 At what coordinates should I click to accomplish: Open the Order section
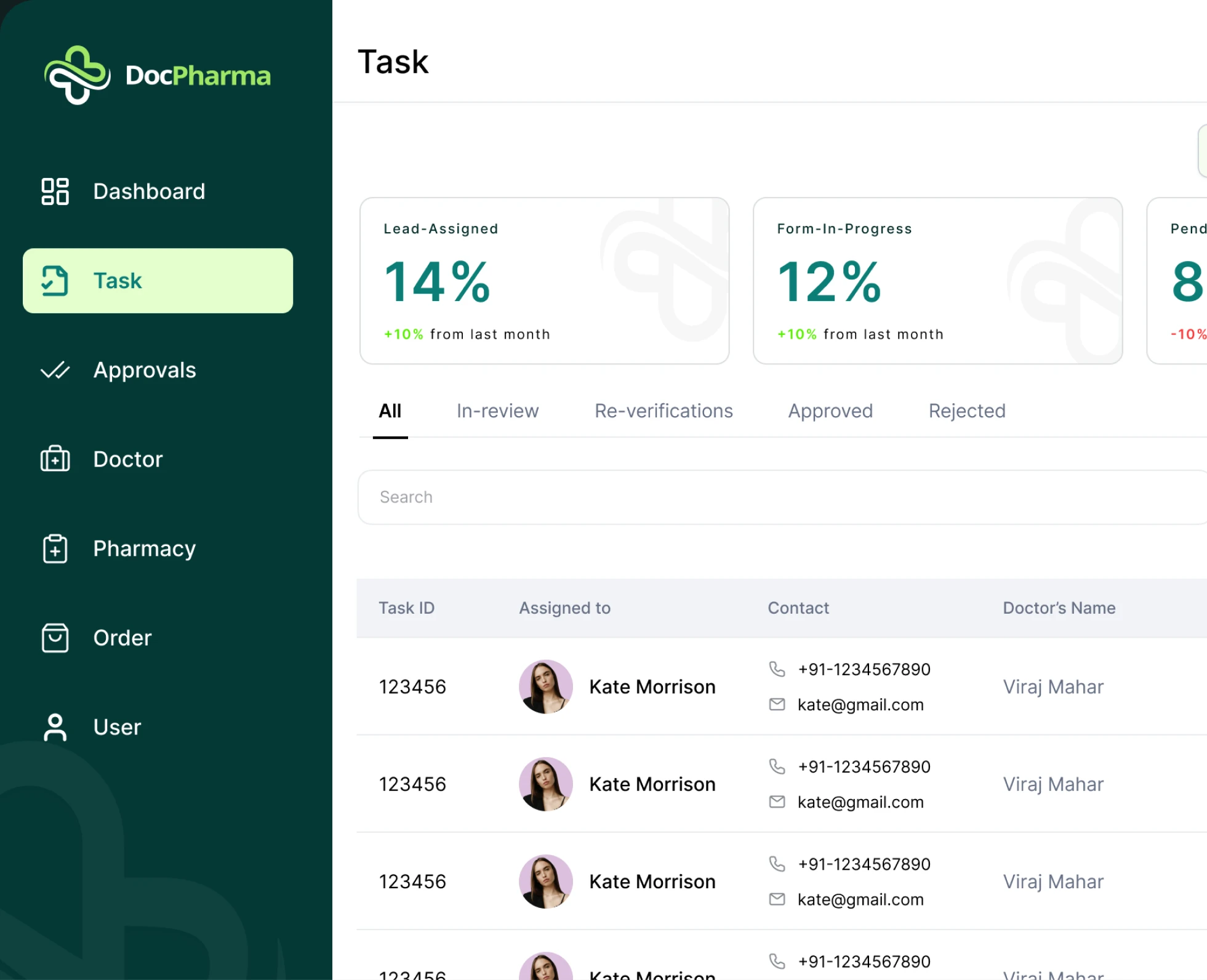tap(122, 638)
